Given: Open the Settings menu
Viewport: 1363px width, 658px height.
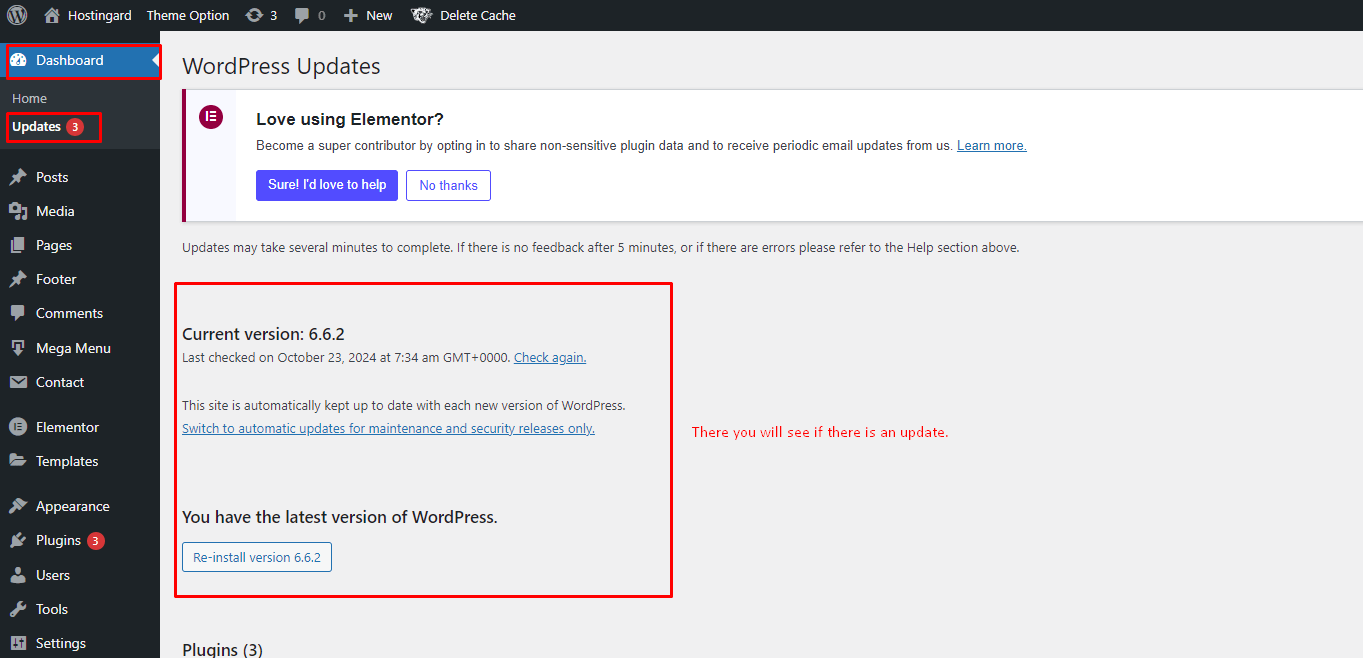Looking at the screenshot, I should pos(61,643).
